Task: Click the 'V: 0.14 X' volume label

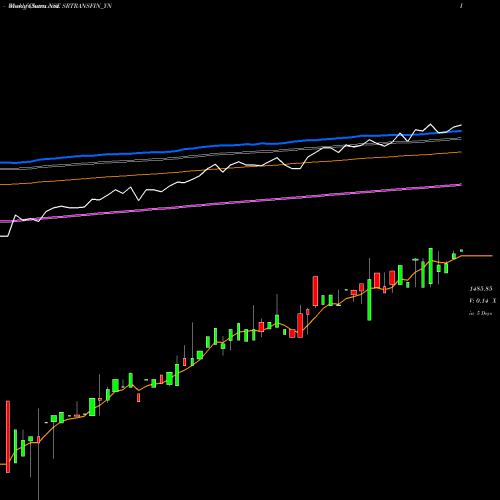Action: tap(482, 301)
